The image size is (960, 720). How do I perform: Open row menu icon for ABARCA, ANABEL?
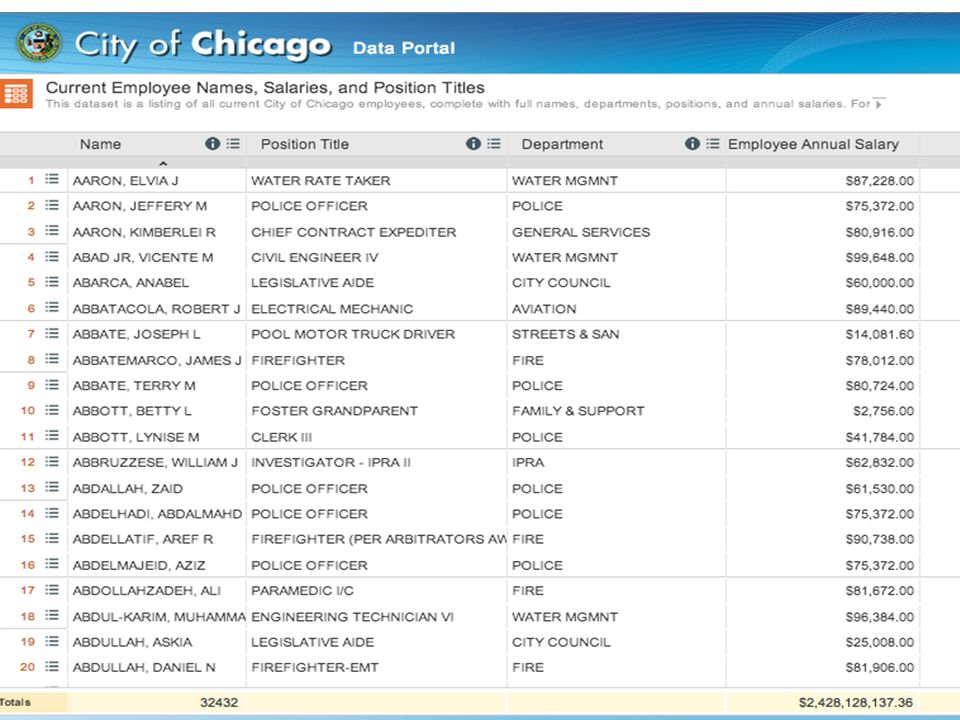tap(52, 282)
